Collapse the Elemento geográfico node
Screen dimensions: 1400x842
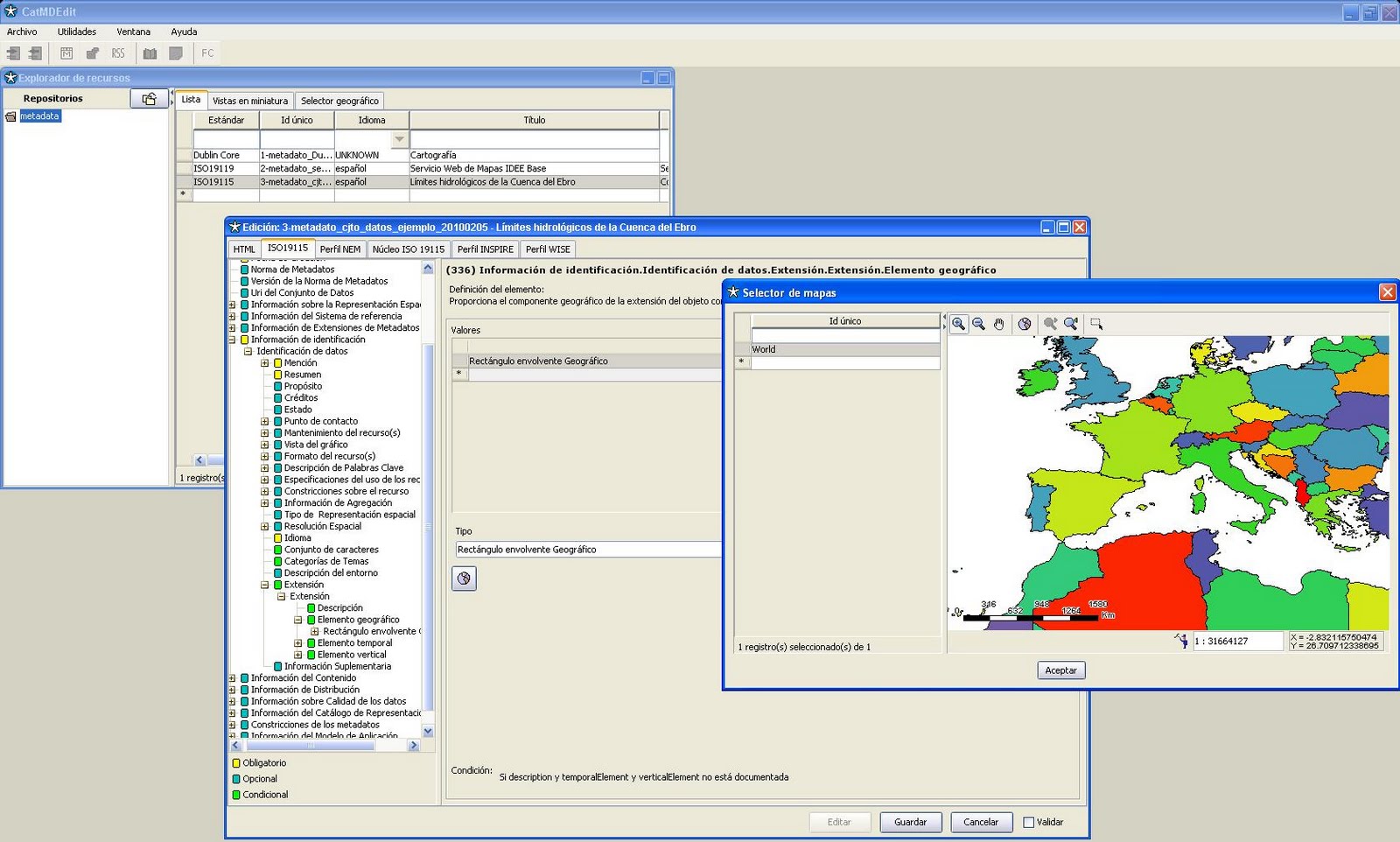click(297, 620)
